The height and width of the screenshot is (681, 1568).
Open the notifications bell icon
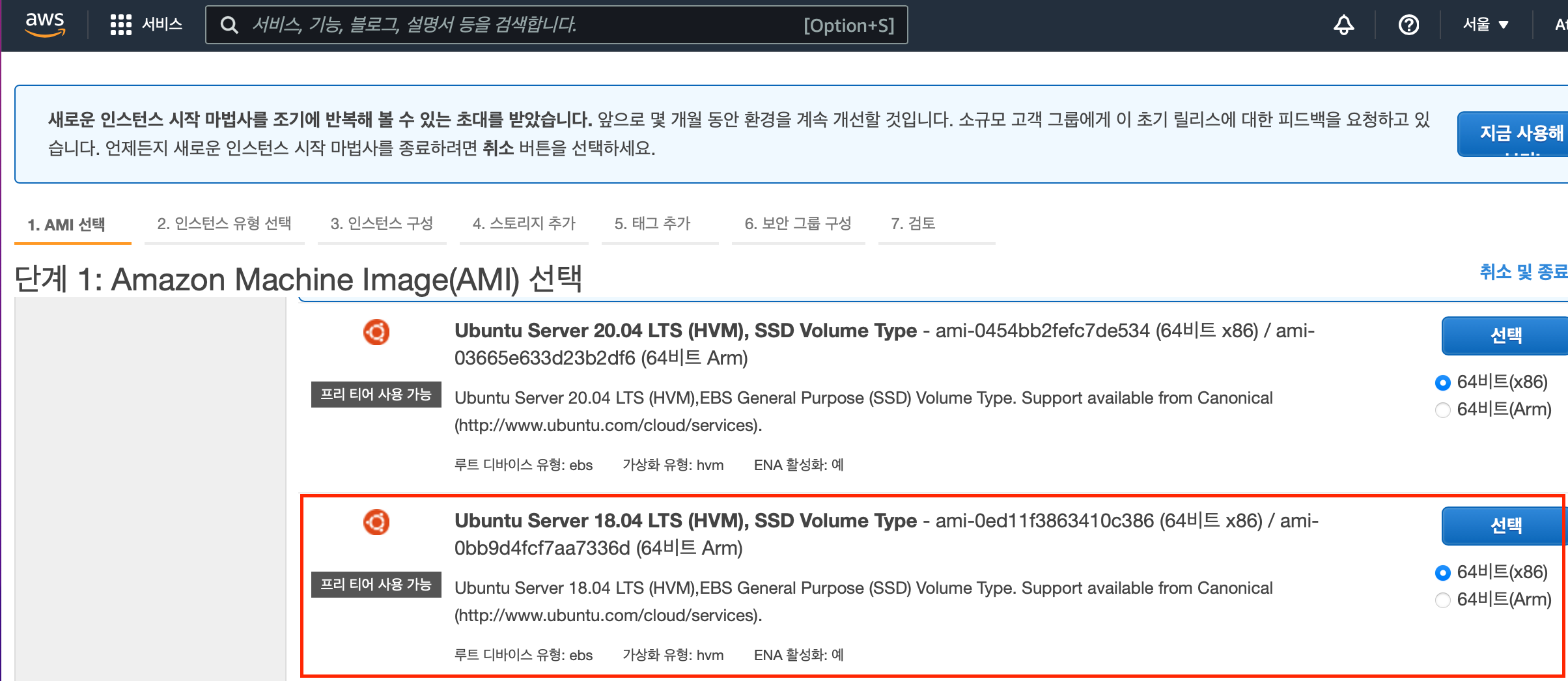pyautogui.click(x=1343, y=25)
